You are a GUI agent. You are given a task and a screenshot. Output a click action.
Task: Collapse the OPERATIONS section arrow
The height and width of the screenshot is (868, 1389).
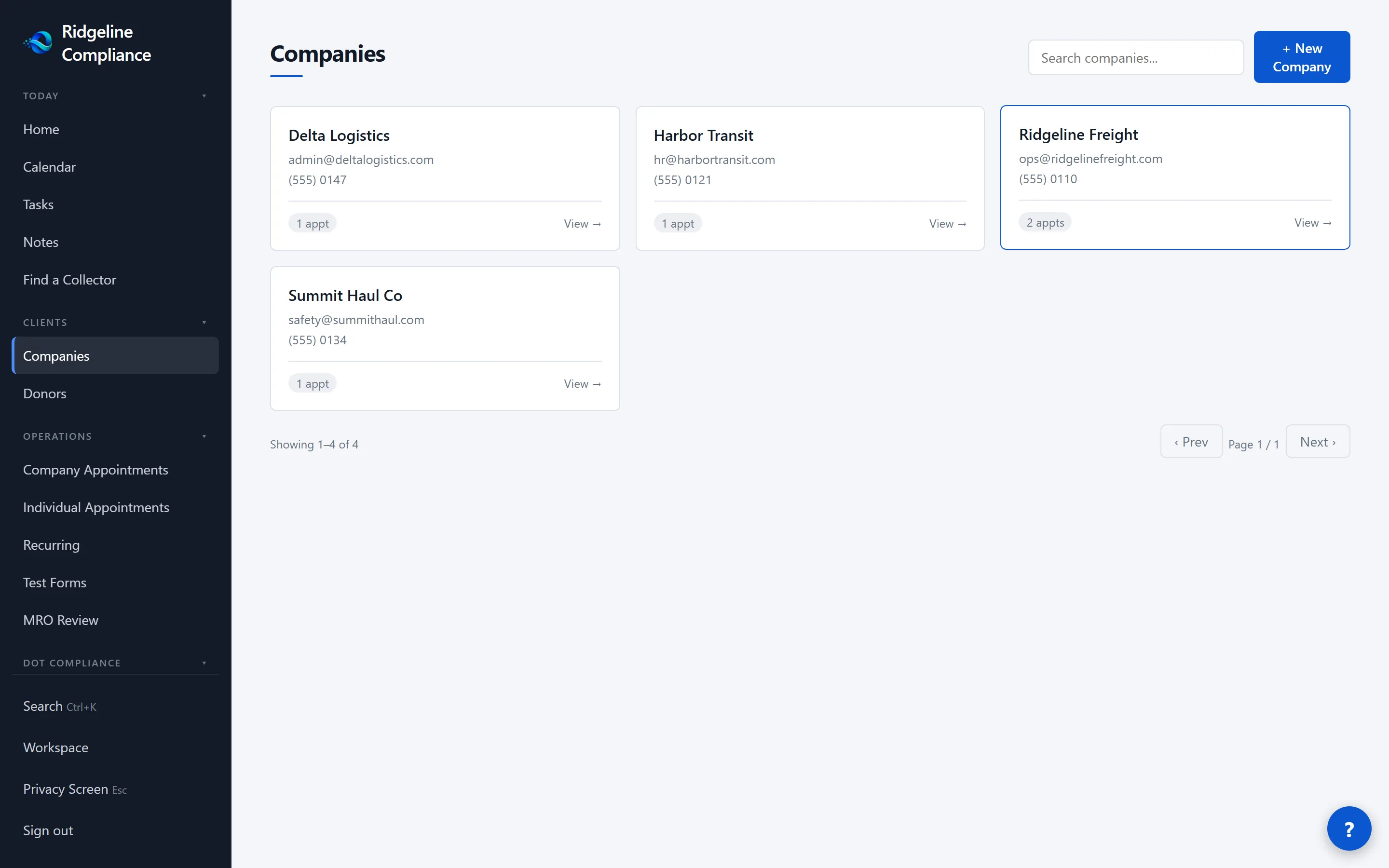[204, 436]
